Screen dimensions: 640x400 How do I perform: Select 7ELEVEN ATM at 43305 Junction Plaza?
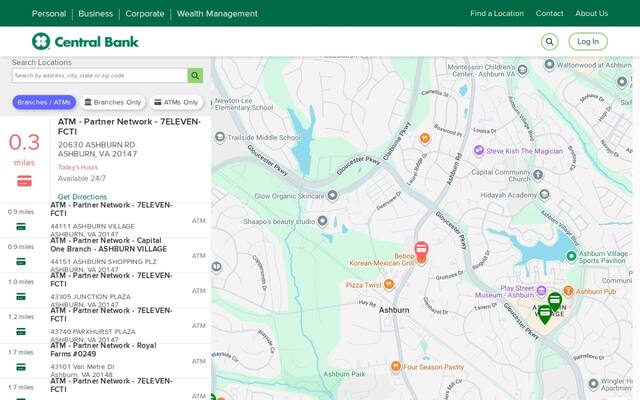[105, 291]
